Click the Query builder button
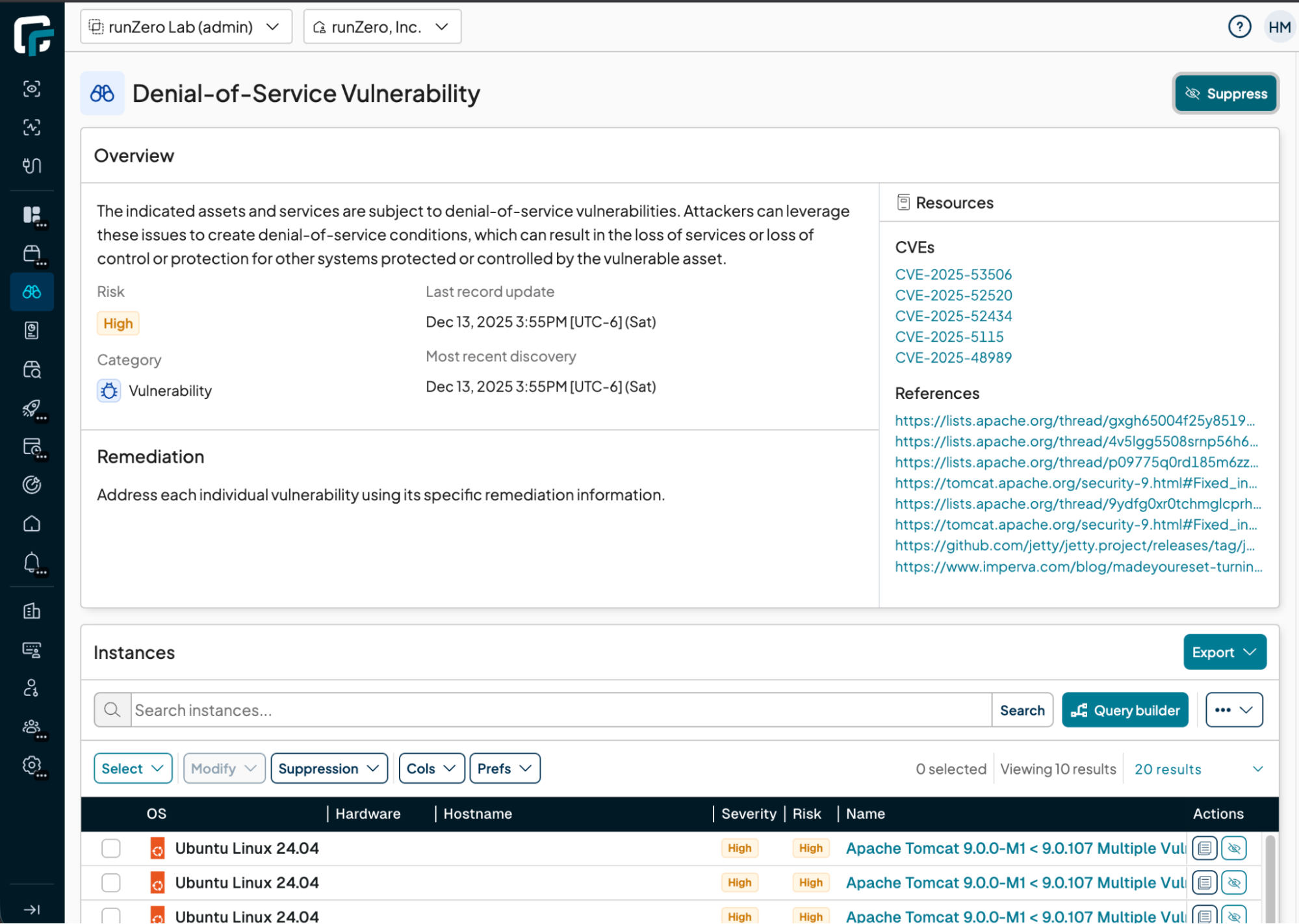The height and width of the screenshot is (924, 1299). click(x=1125, y=710)
